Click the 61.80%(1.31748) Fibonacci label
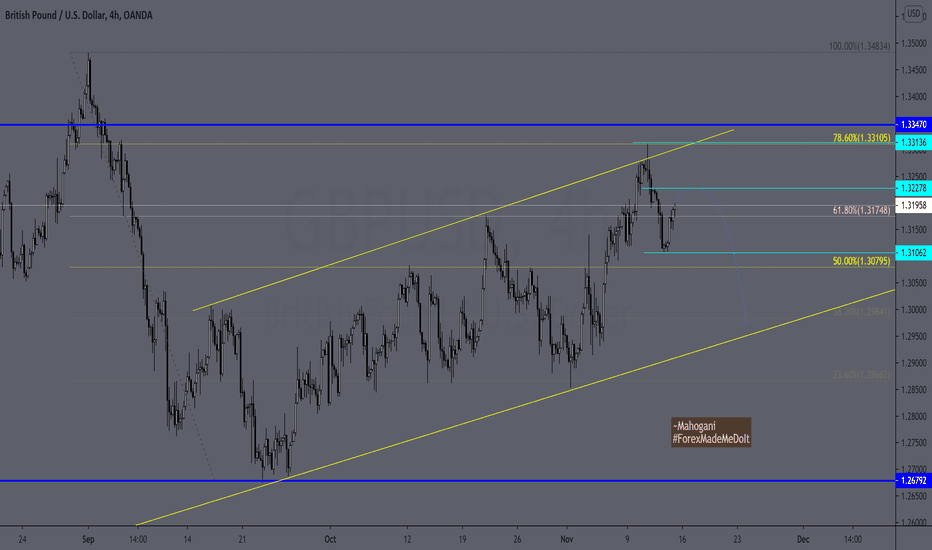The width and height of the screenshot is (932, 550). tap(861, 210)
